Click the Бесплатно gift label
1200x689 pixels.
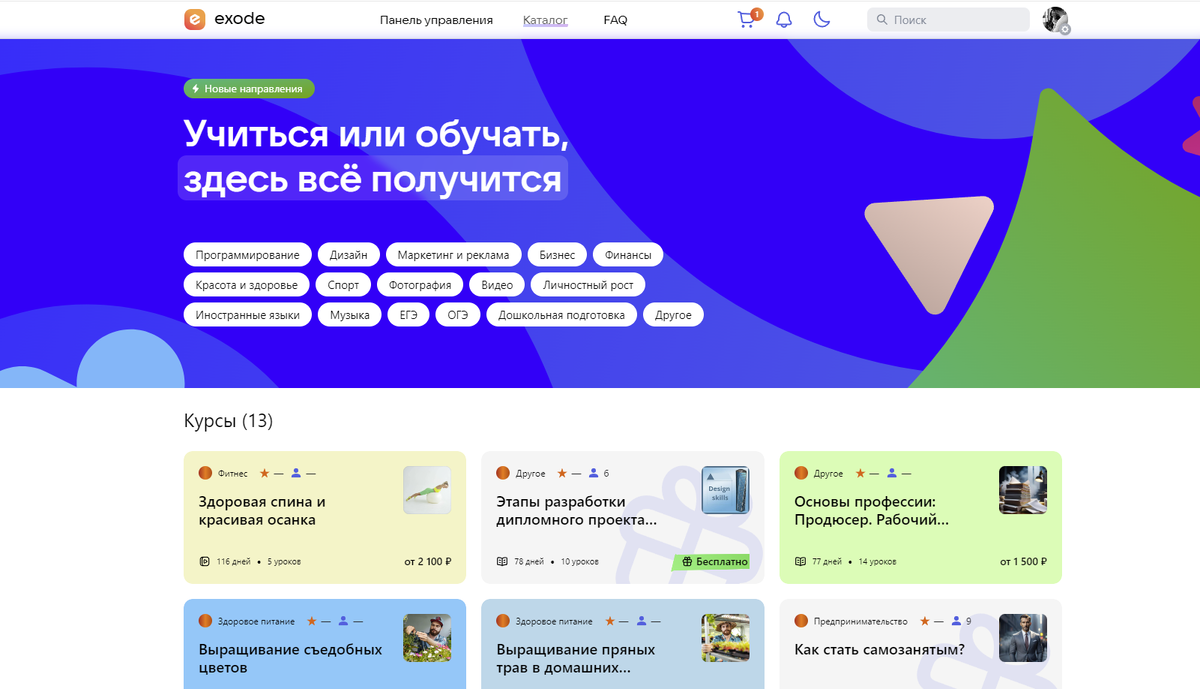[x=712, y=562]
